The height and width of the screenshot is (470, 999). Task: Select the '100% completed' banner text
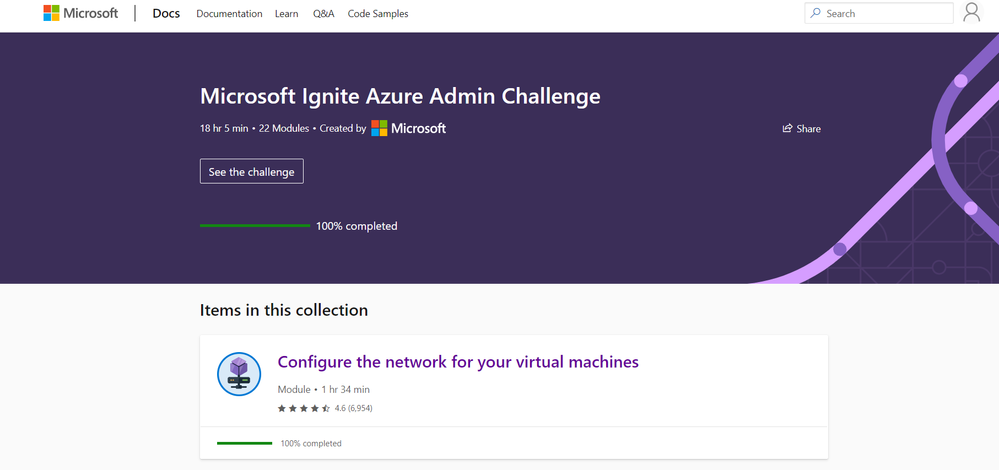click(357, 226)
